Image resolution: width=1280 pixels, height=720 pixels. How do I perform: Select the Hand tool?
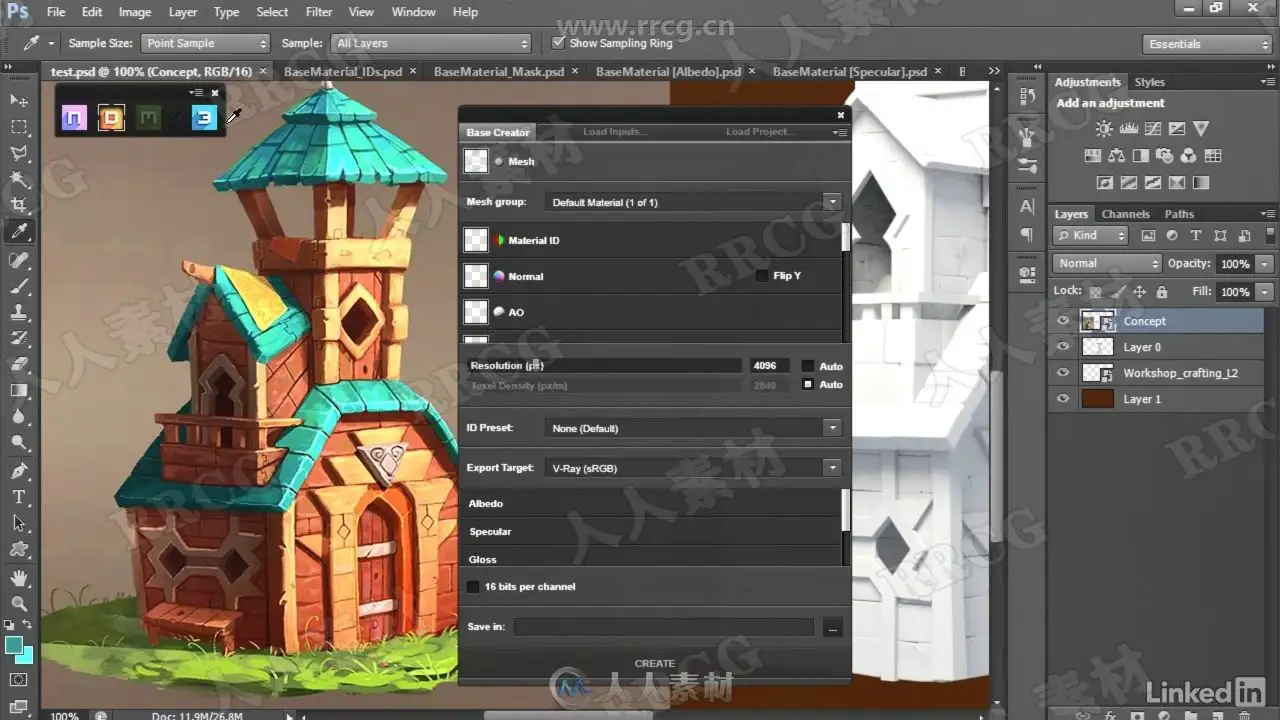(18, 578)
